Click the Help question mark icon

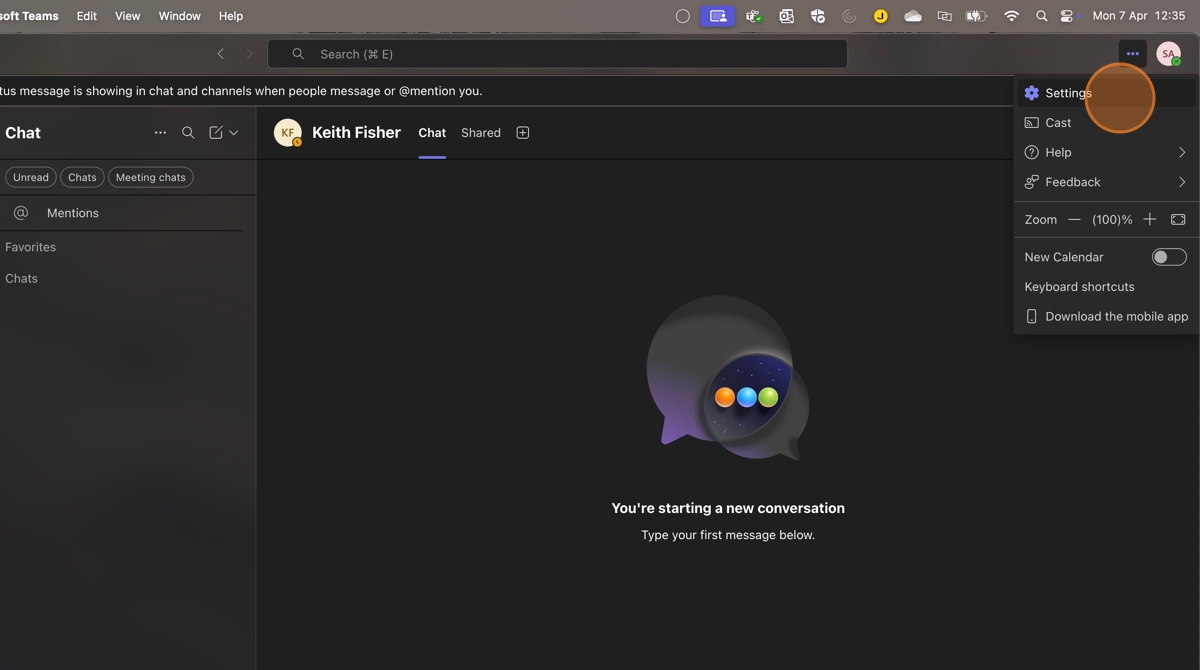point(1032,152)
